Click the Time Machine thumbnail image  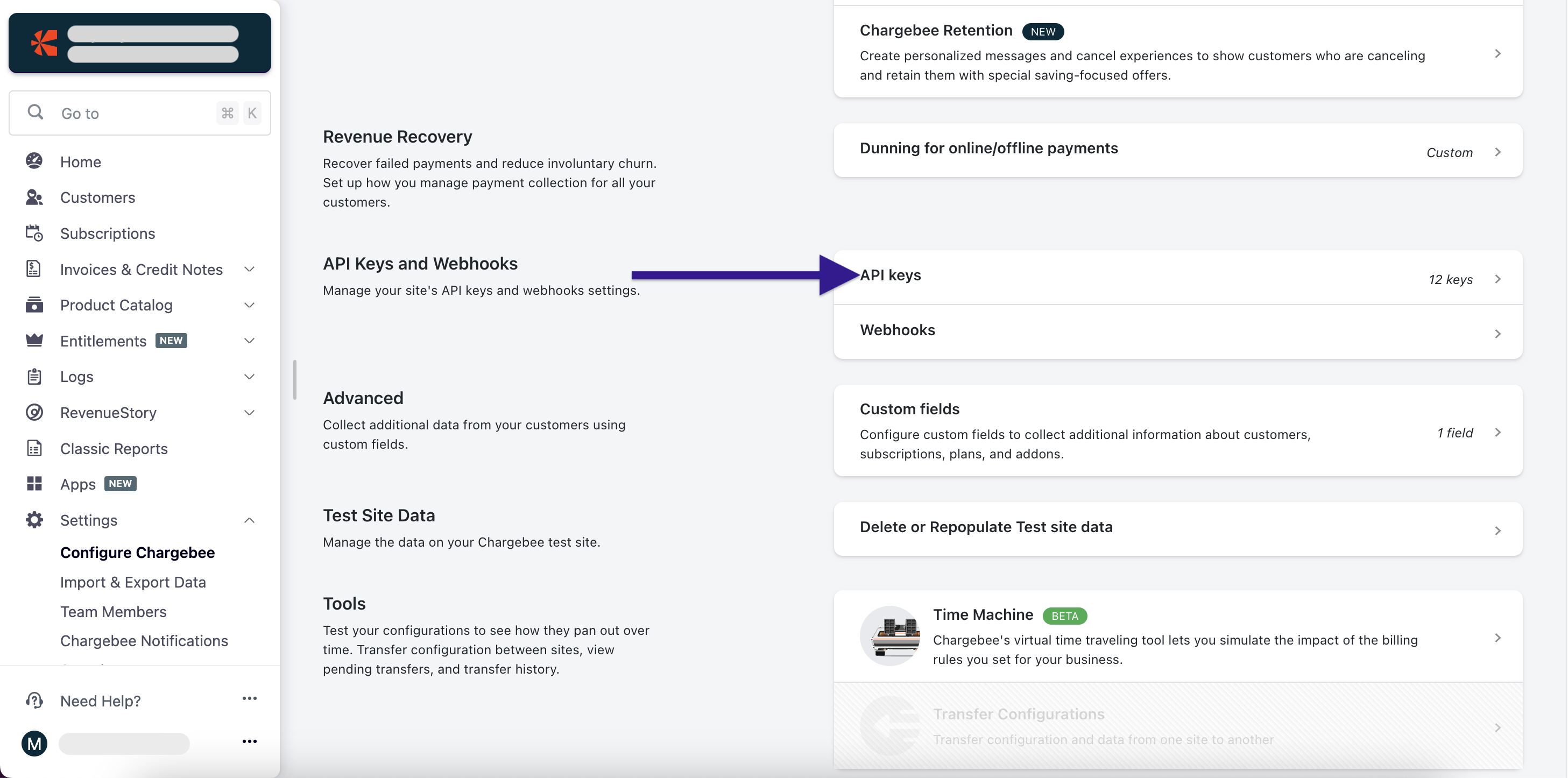[x=890, y=635]
